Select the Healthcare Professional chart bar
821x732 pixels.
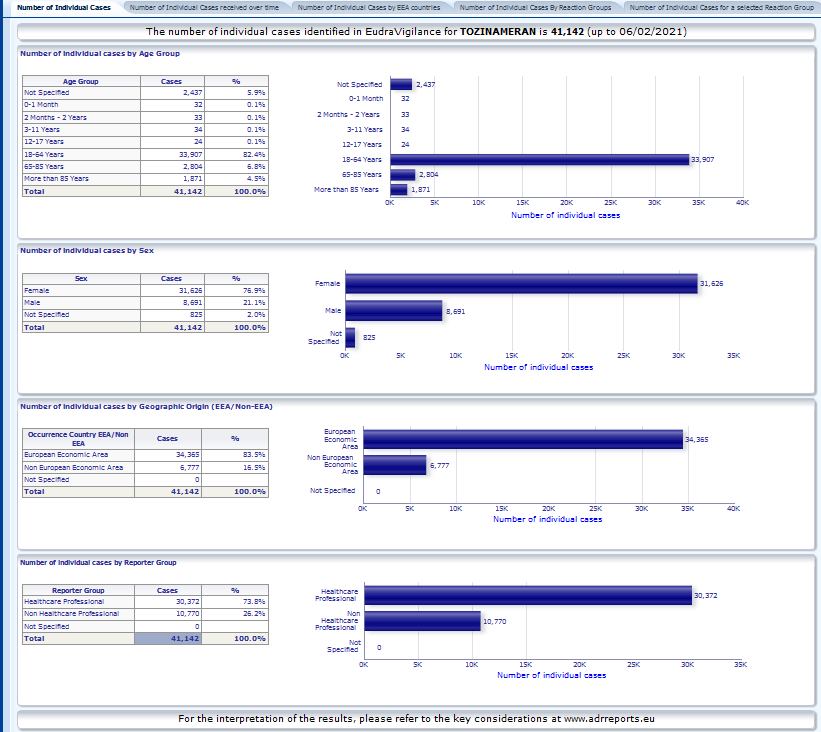(527, 595)
